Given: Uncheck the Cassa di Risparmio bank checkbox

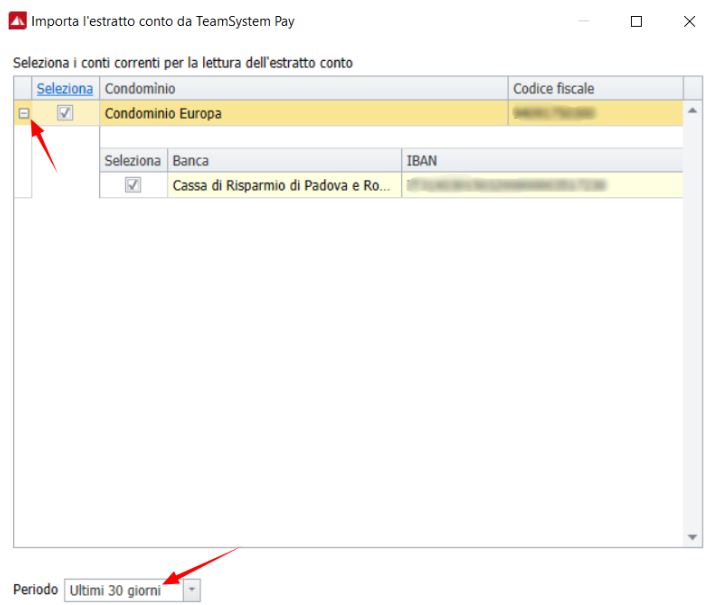Looking at the screenshot, I should (133, 185).
